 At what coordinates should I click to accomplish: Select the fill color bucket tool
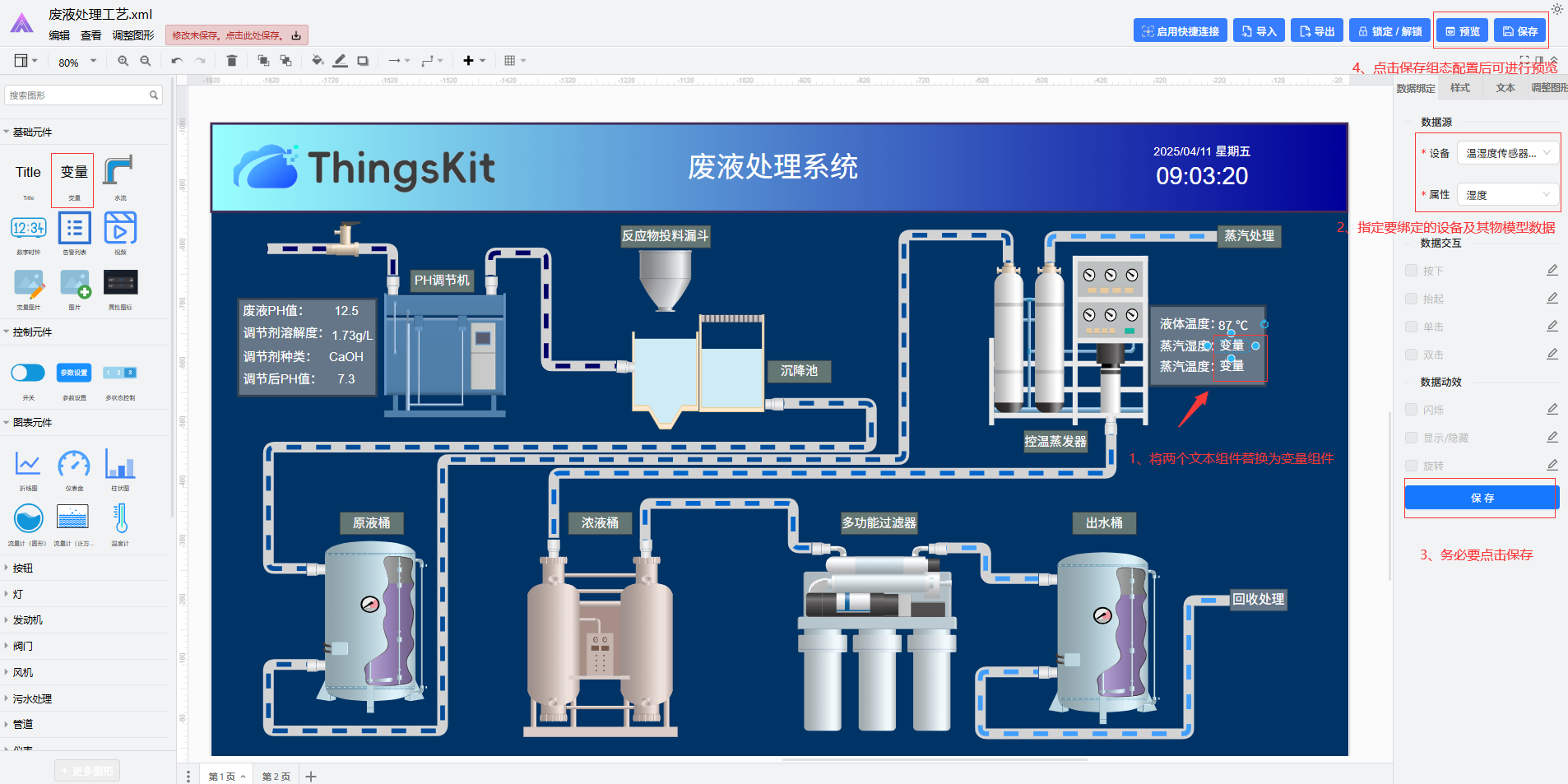click(x=318, y=61)
